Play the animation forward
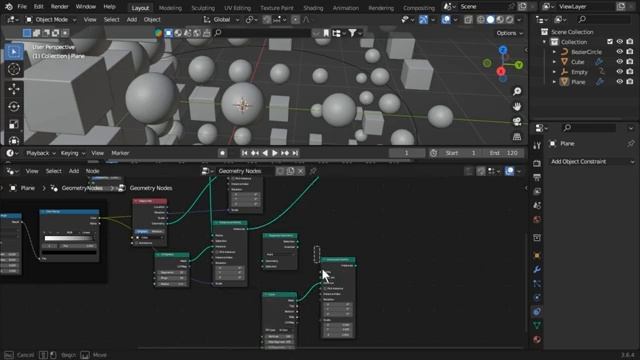The height and width of the screenshot is (360, 640). [275, 153]
